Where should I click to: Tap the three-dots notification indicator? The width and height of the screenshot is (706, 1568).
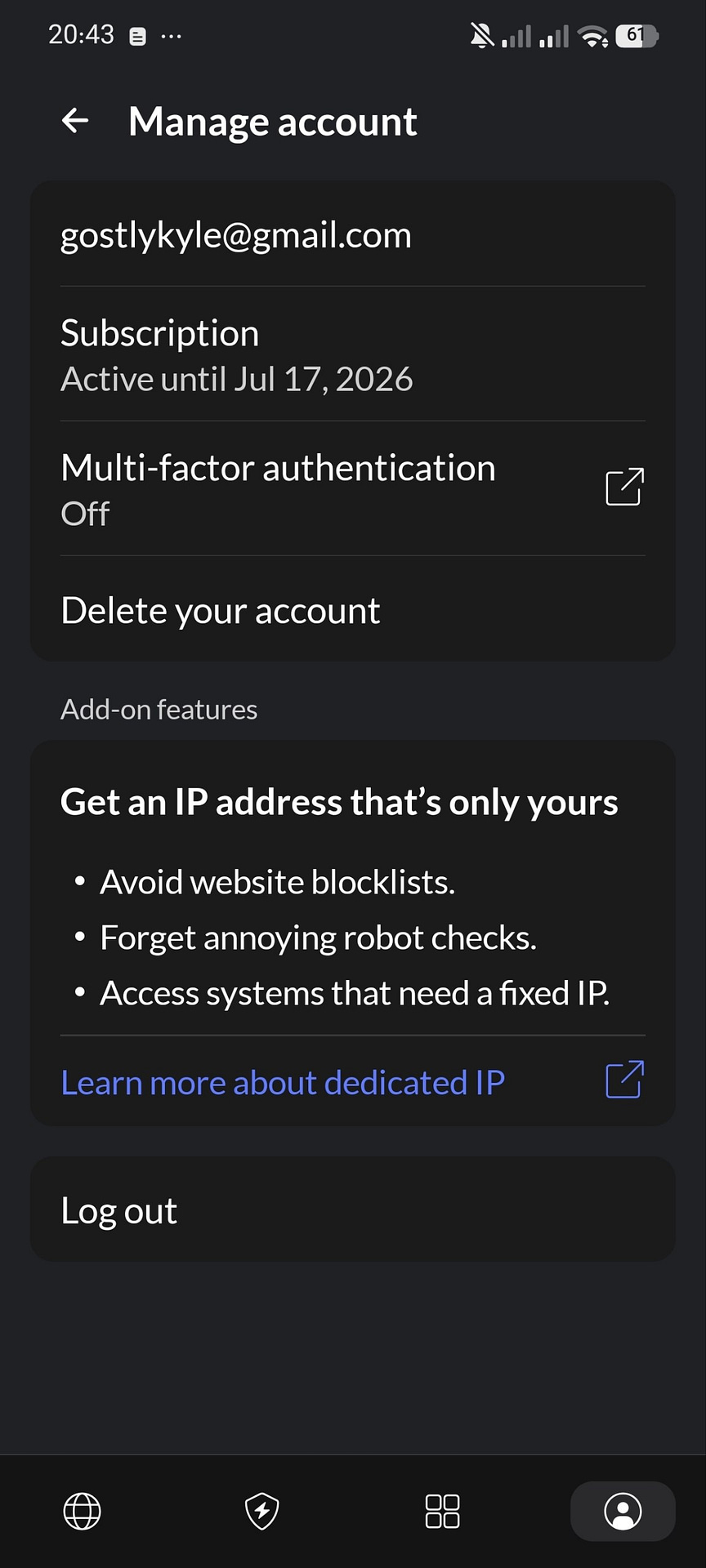click(172, 36)
